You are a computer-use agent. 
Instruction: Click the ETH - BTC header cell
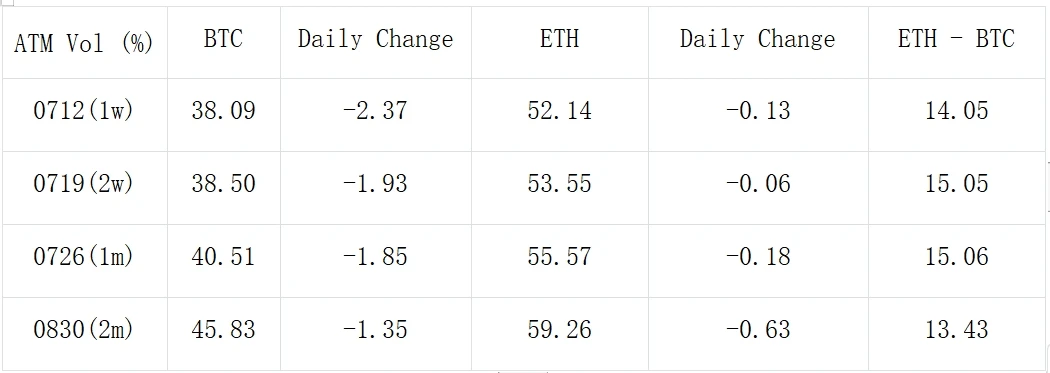click(x=957, y=43)
